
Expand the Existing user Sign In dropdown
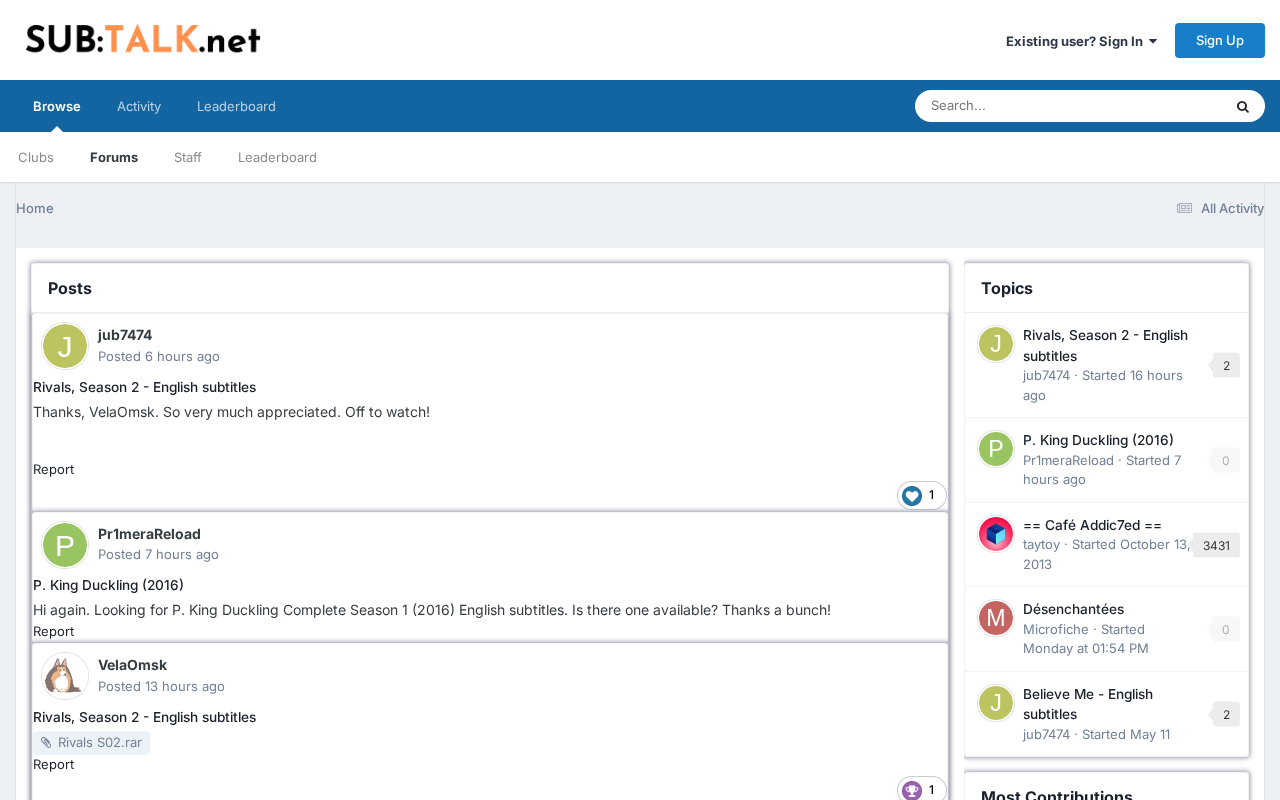1081,41
